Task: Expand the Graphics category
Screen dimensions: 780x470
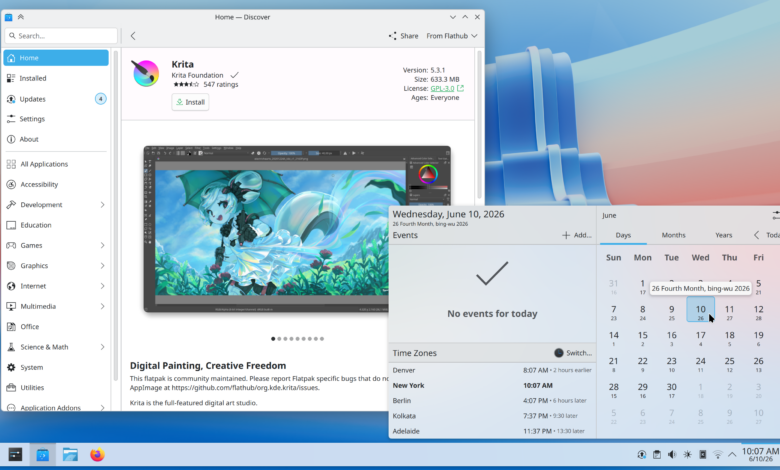Action: point(102,266)
